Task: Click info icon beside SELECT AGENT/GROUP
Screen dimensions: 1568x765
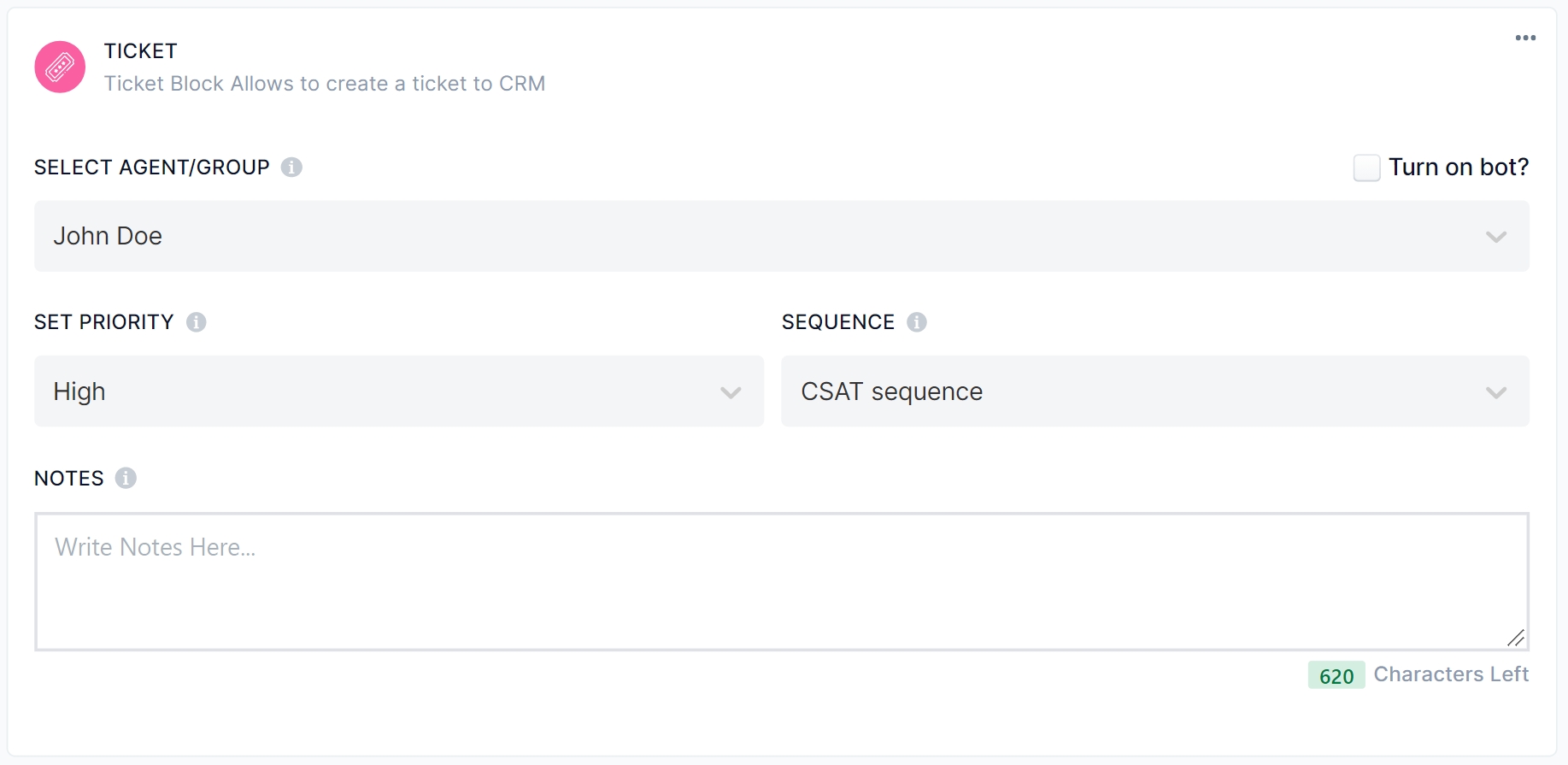Action: click(x=291, y=168)
